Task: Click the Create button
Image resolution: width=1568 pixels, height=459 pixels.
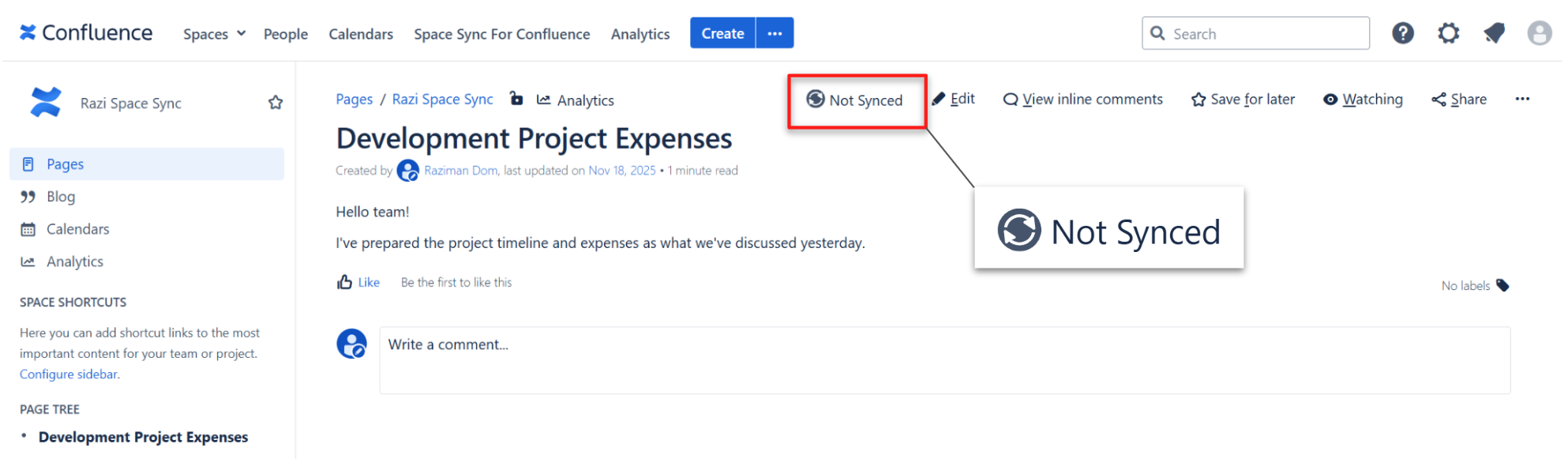Action: (722, 33)
